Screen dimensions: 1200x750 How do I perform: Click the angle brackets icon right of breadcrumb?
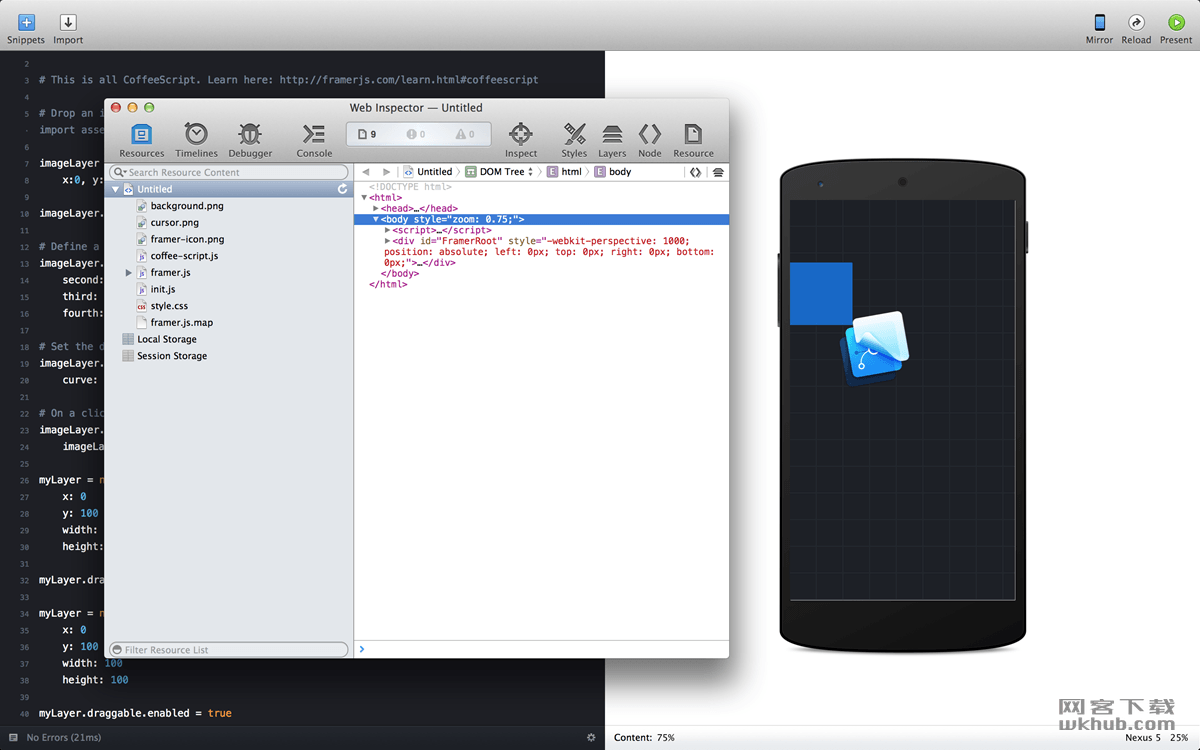click(x=695, y=172)
